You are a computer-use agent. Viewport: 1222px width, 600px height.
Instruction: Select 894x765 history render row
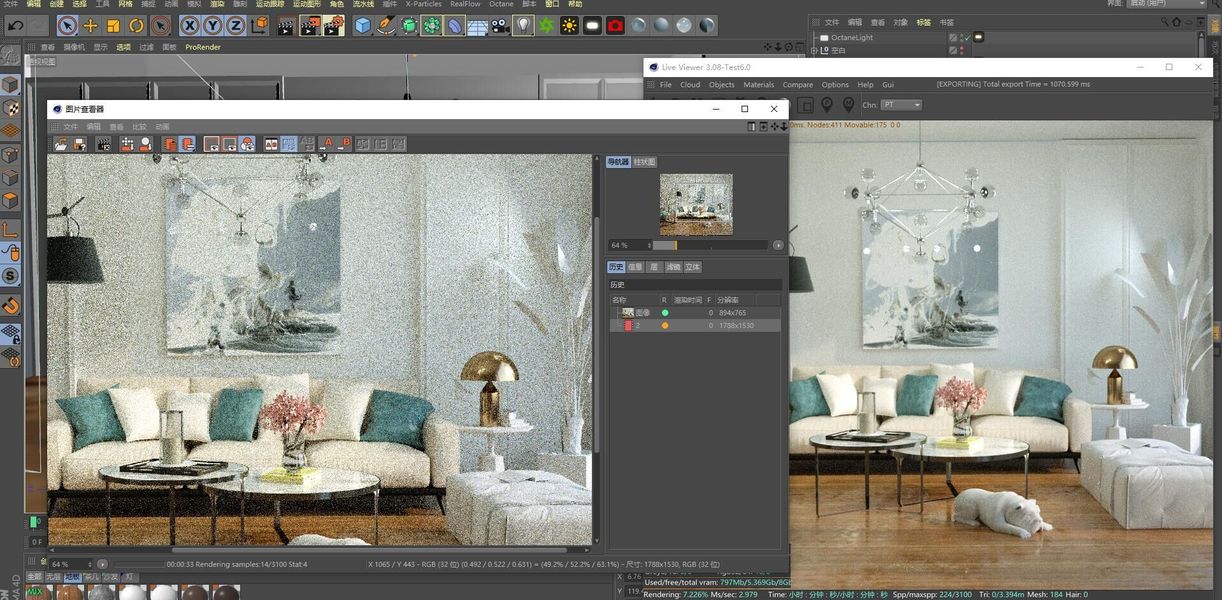pos(695,313)
